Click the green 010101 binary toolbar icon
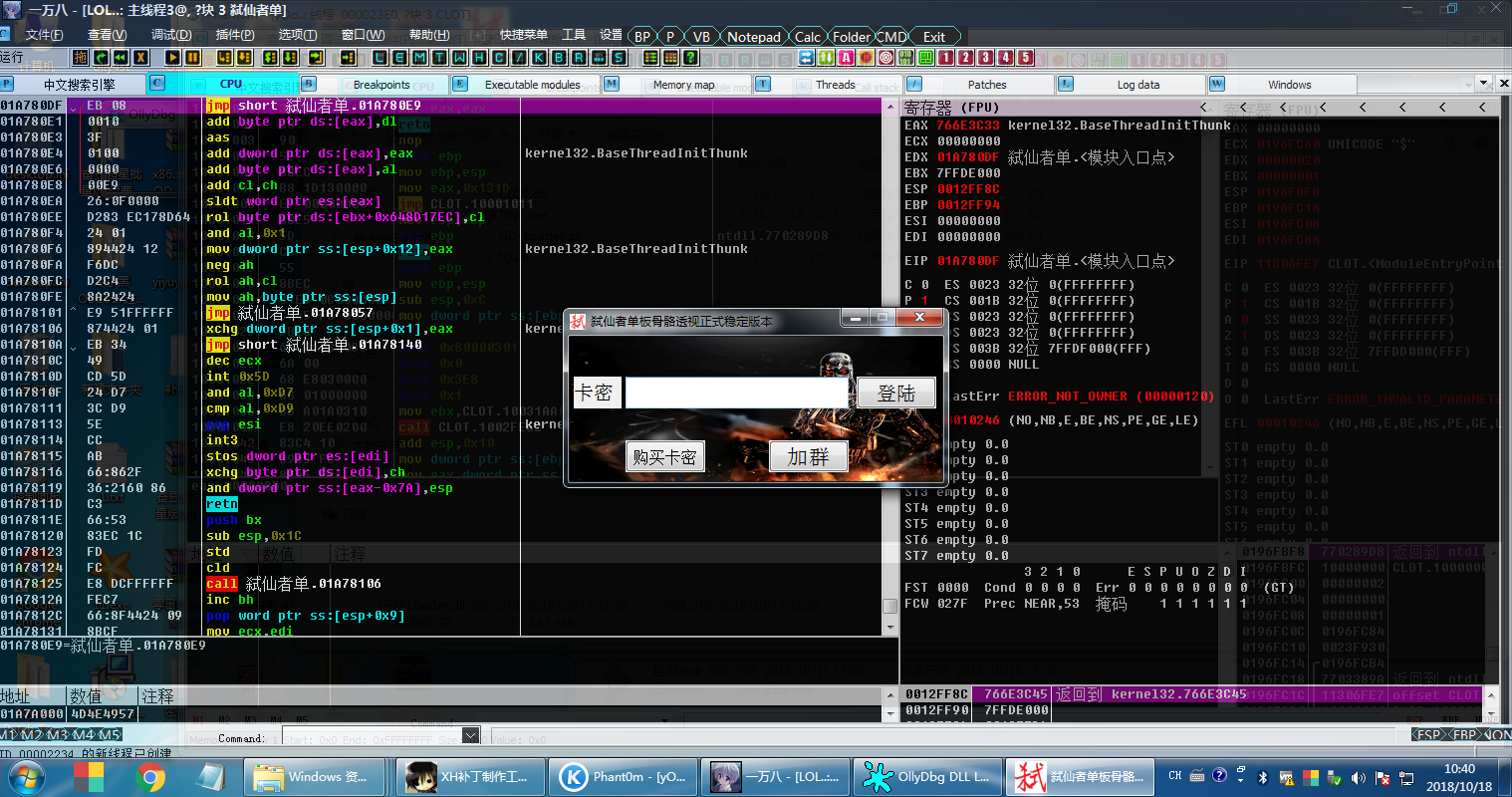 tap(905, 58)
